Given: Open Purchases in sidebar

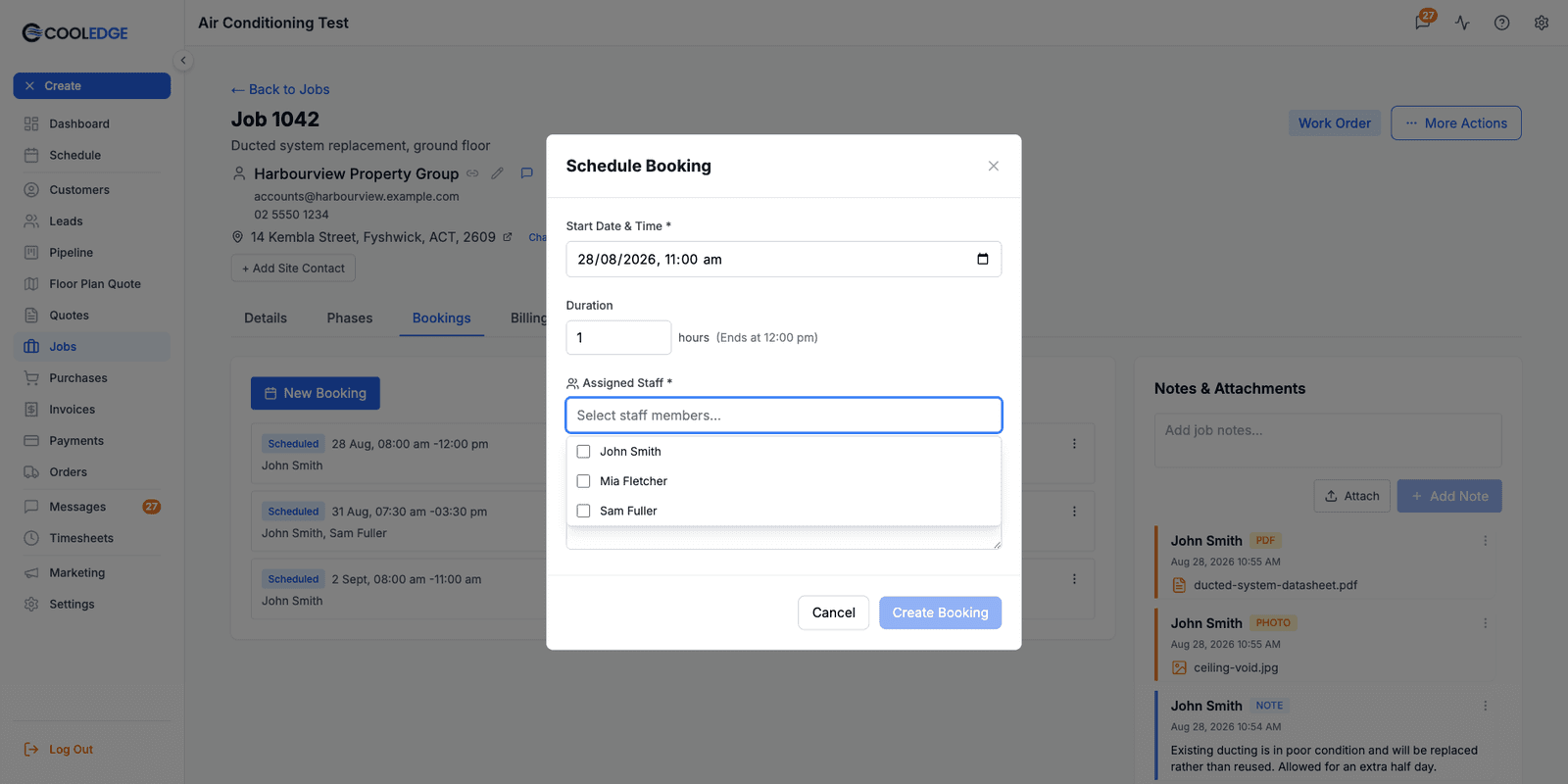Looking at the screenshot, I should 92,378.
